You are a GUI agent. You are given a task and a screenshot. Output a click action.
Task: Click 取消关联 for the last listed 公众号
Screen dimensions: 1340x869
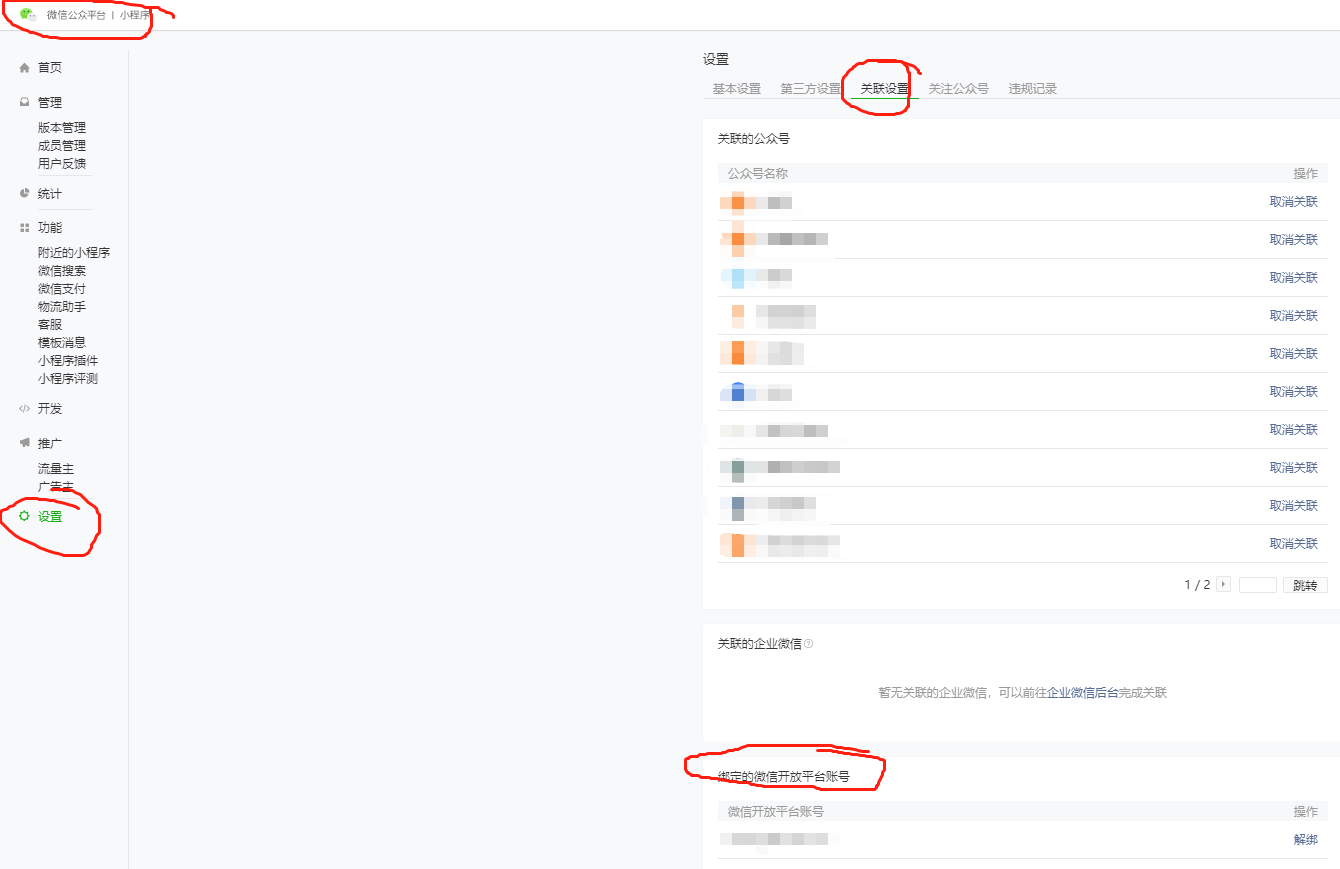[x=1294, y=544]
